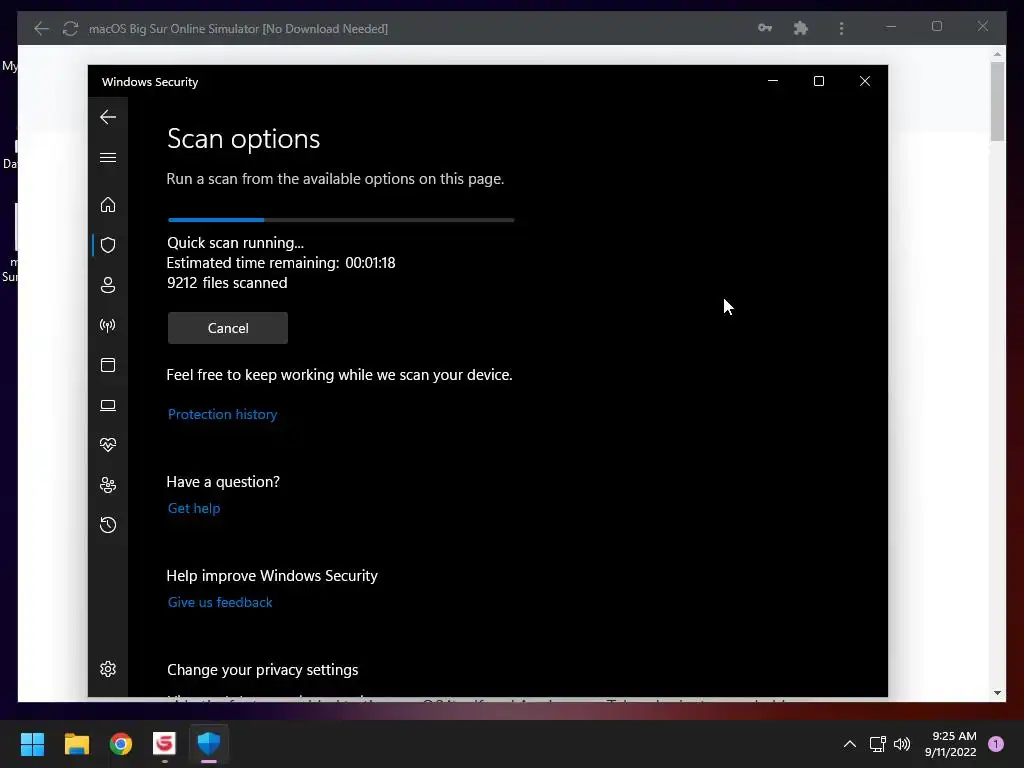1024x768 pixels.
Task: Open Firewall & network protection icon
Action: point(108,325)
